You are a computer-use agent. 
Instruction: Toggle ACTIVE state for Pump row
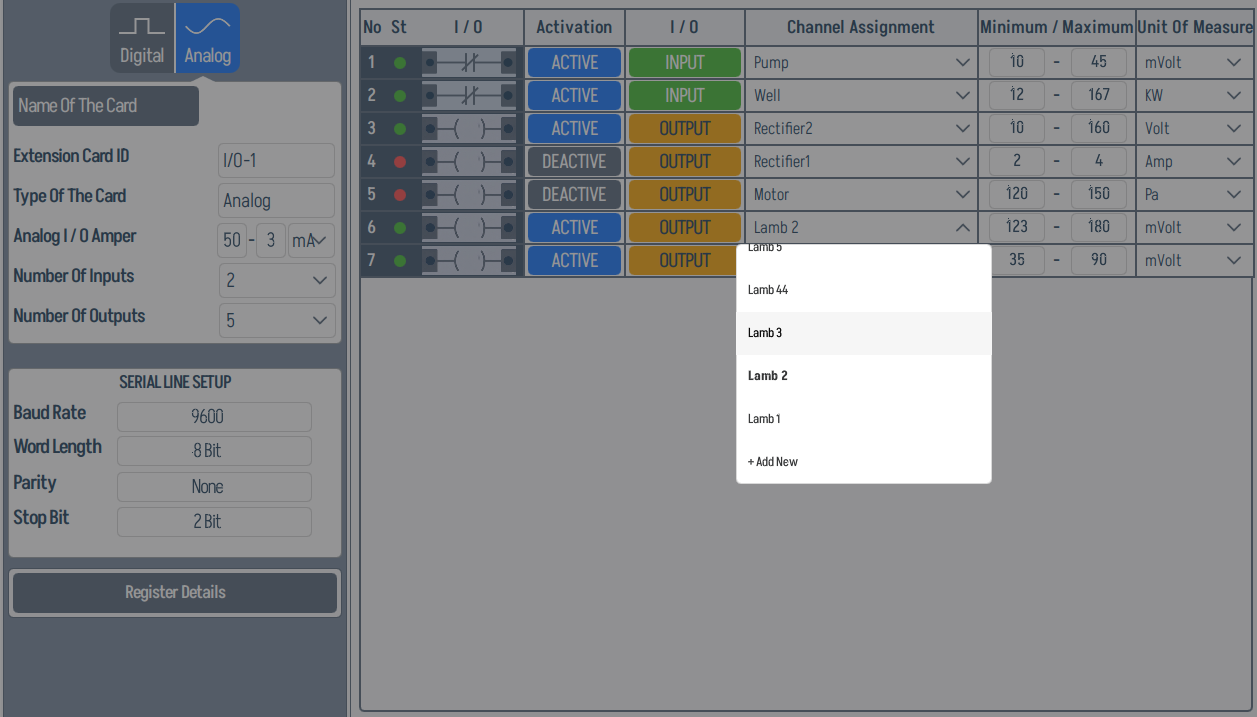[575, 62]
